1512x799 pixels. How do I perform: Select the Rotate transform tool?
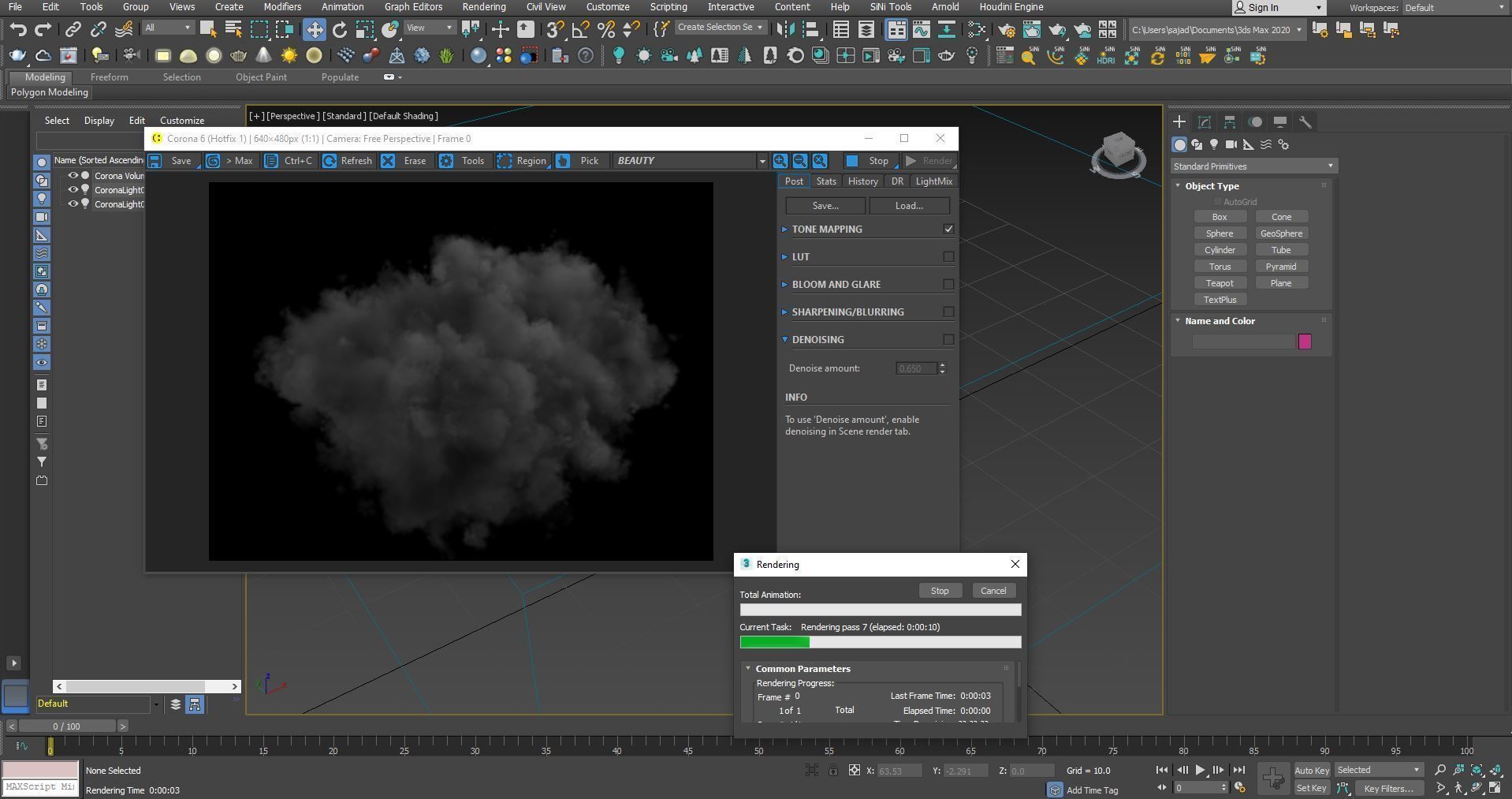point(340,30)
